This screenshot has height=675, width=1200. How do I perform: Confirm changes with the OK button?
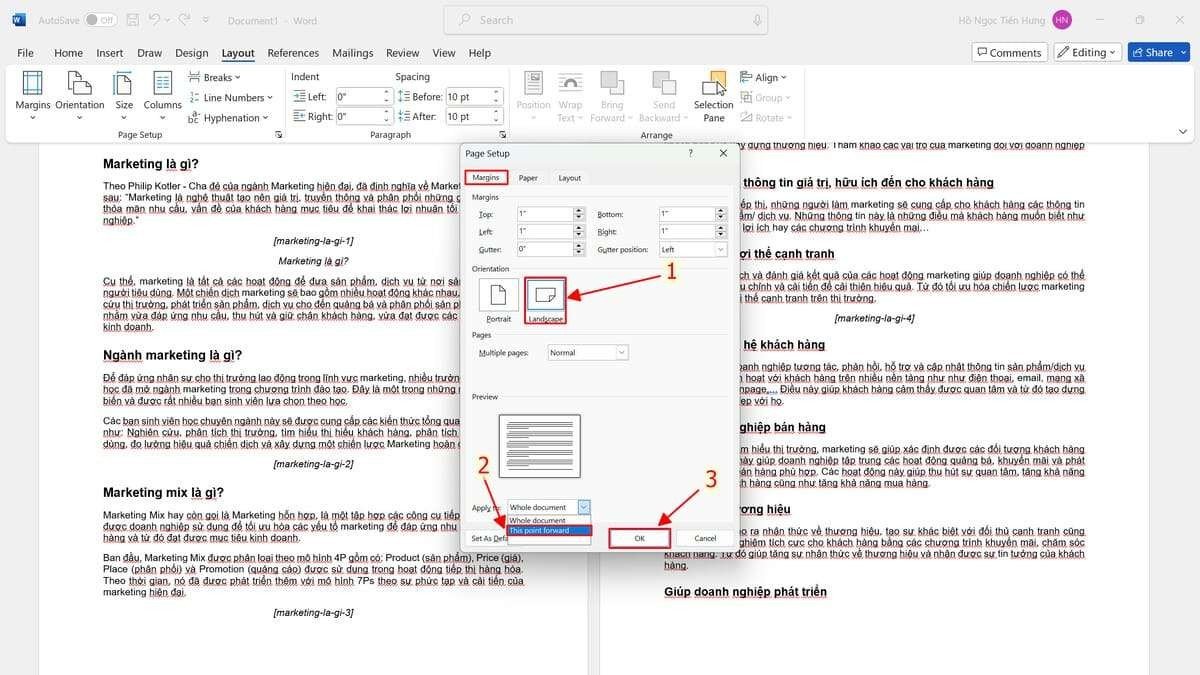(x=639, y=538)
